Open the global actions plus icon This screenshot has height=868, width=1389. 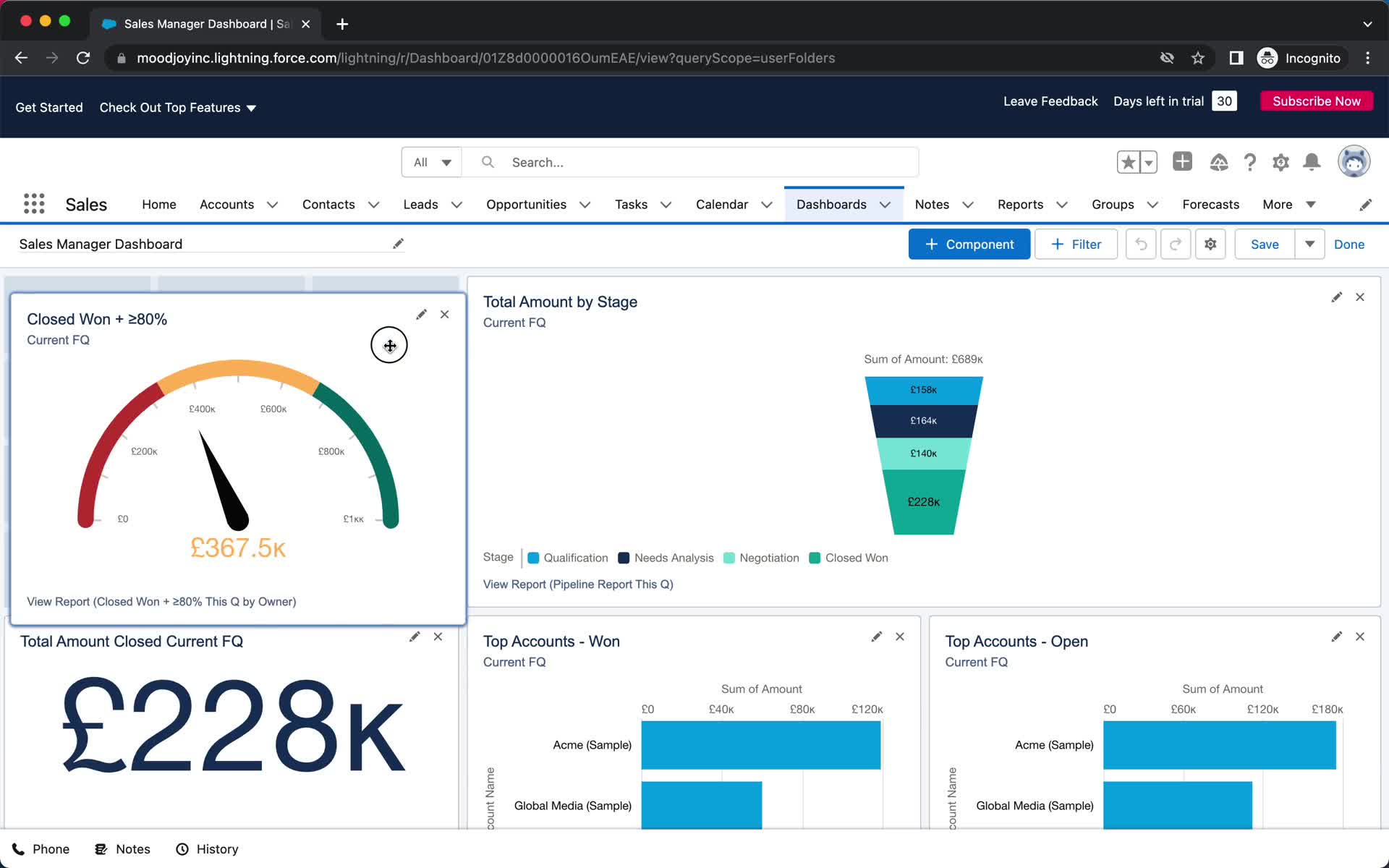(1182, 161)
